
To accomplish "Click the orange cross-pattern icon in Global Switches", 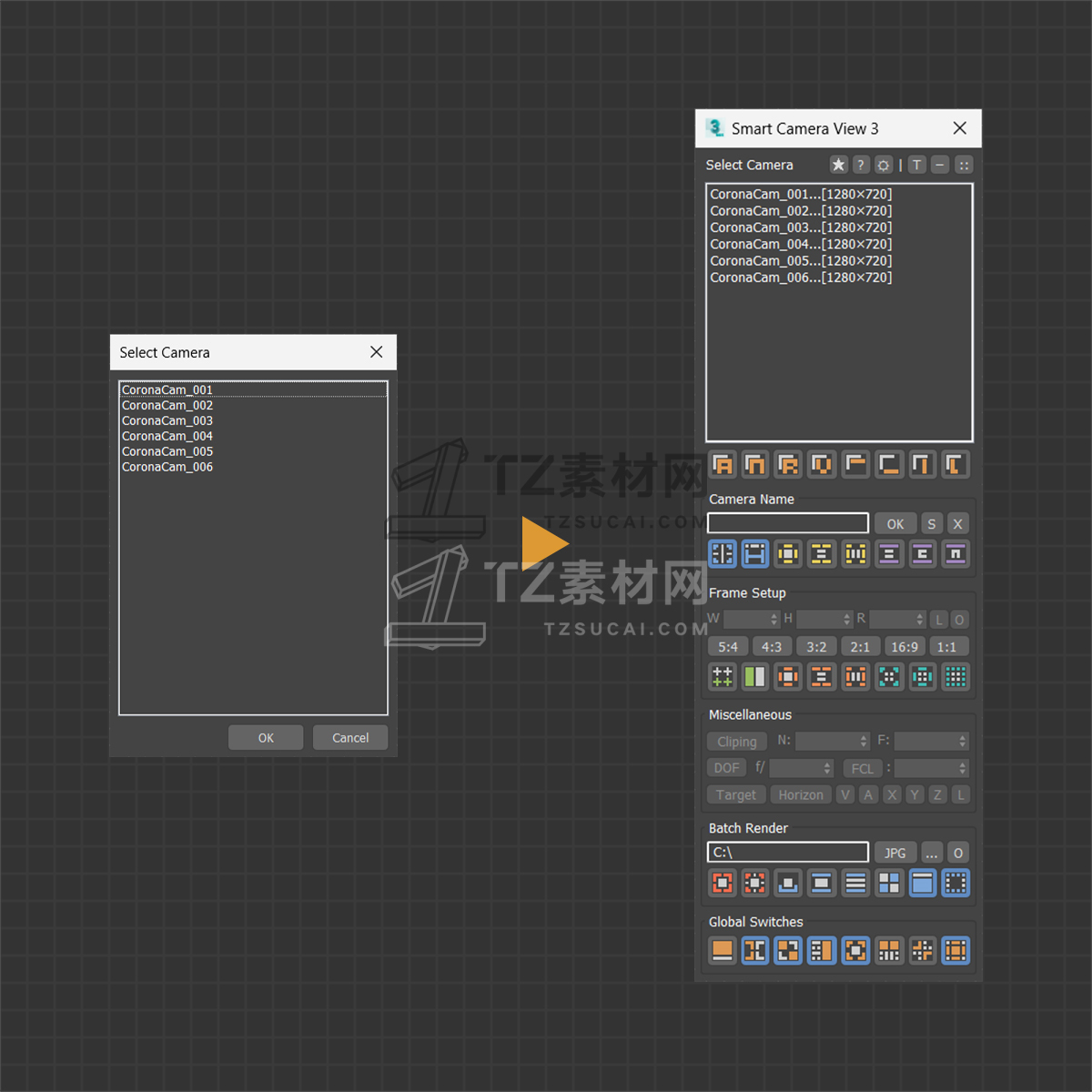I will click(x=922, y=951).
